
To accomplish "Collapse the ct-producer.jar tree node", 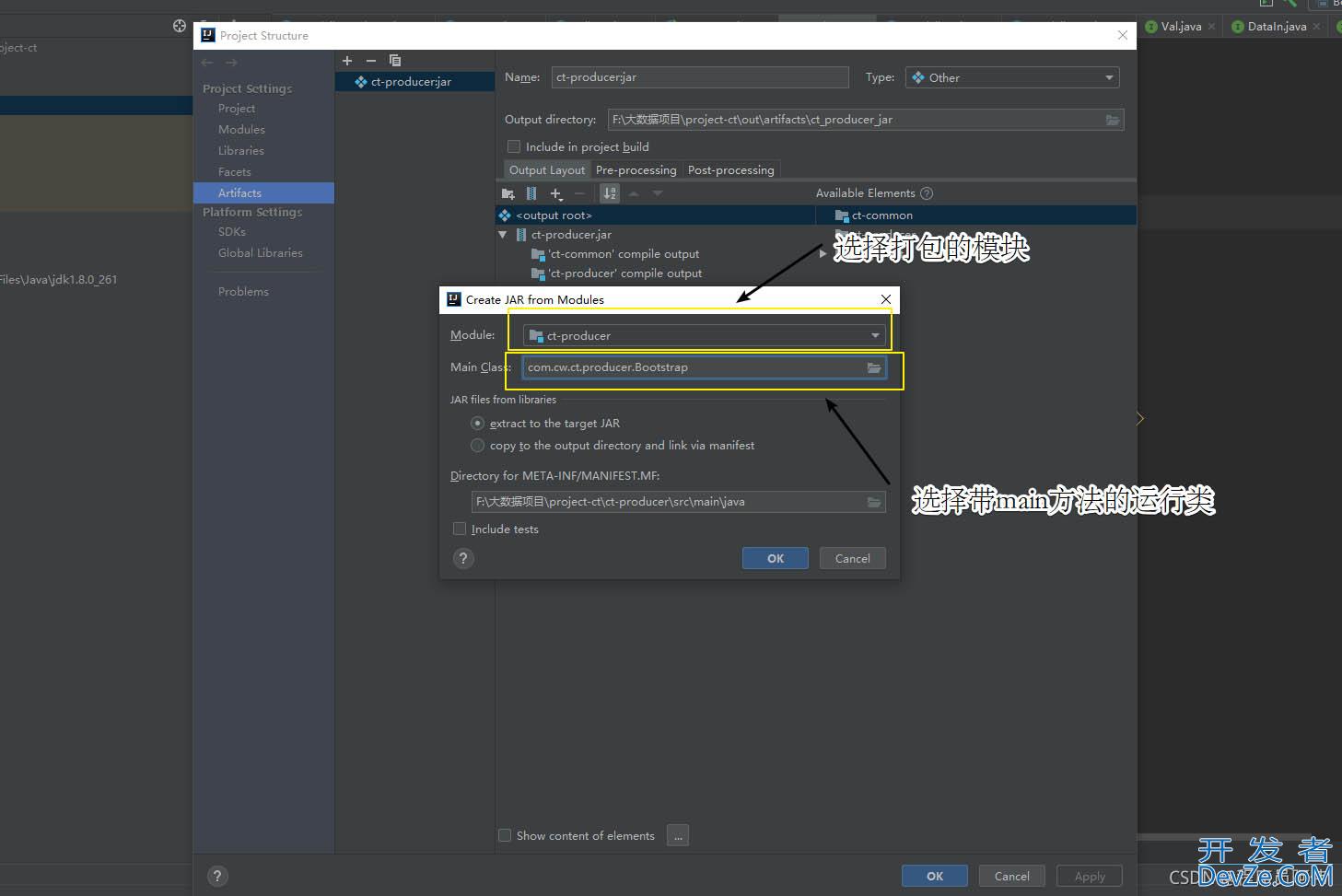I will 503,235.
